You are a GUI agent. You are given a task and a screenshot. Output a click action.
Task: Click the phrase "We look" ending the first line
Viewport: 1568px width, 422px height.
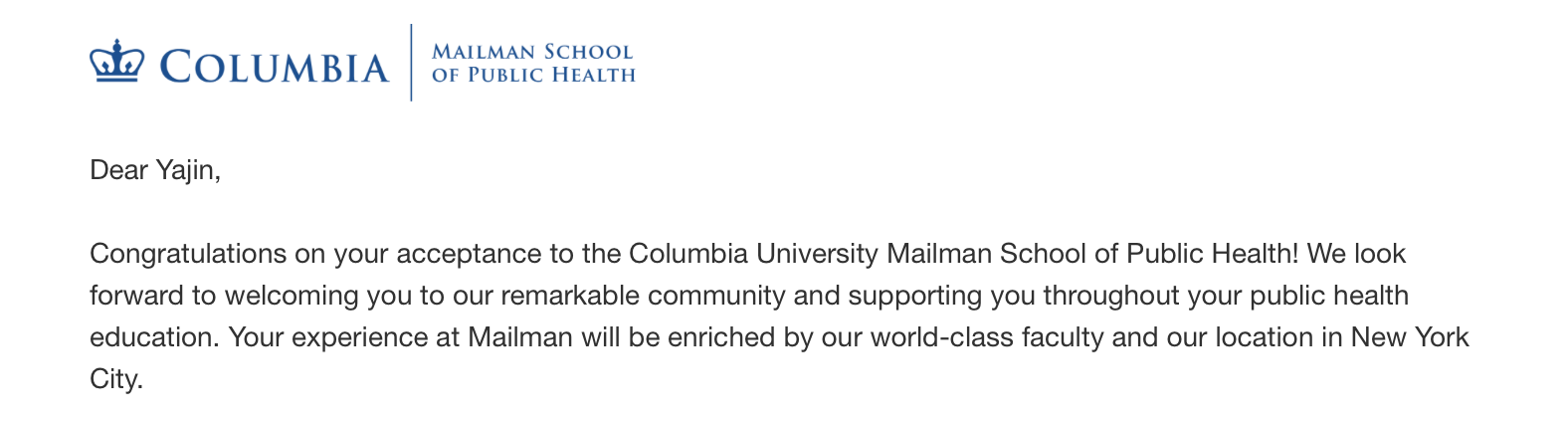(1356, 254)
